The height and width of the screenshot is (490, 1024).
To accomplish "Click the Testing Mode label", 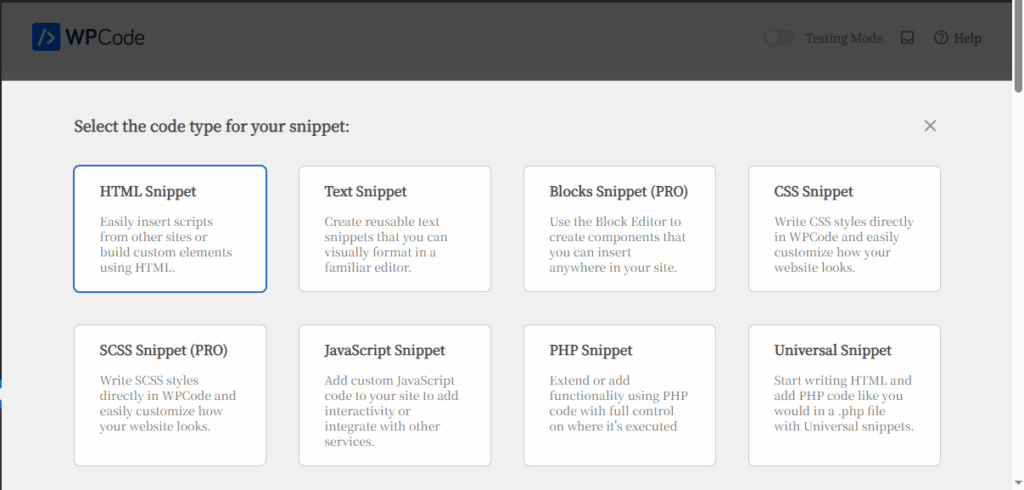I will (844, 38).
